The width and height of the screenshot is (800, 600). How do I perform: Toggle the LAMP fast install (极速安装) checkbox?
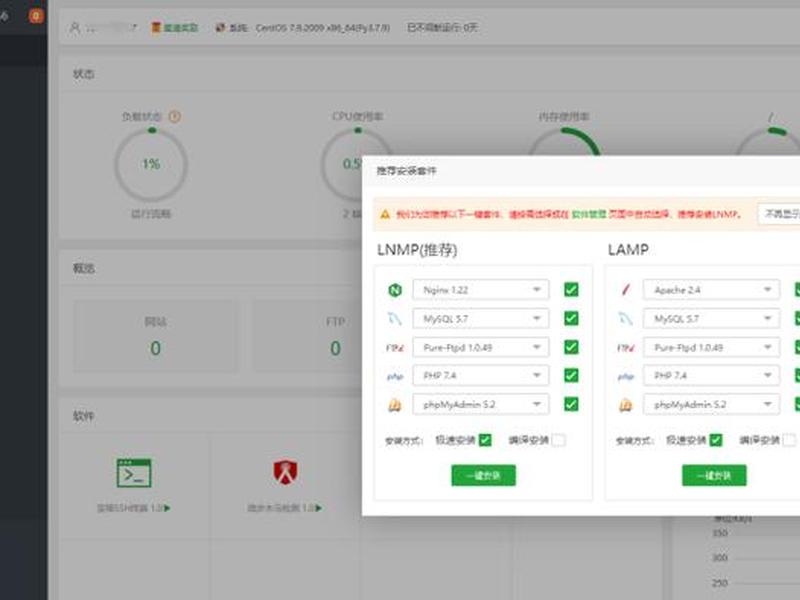point(716,440)
